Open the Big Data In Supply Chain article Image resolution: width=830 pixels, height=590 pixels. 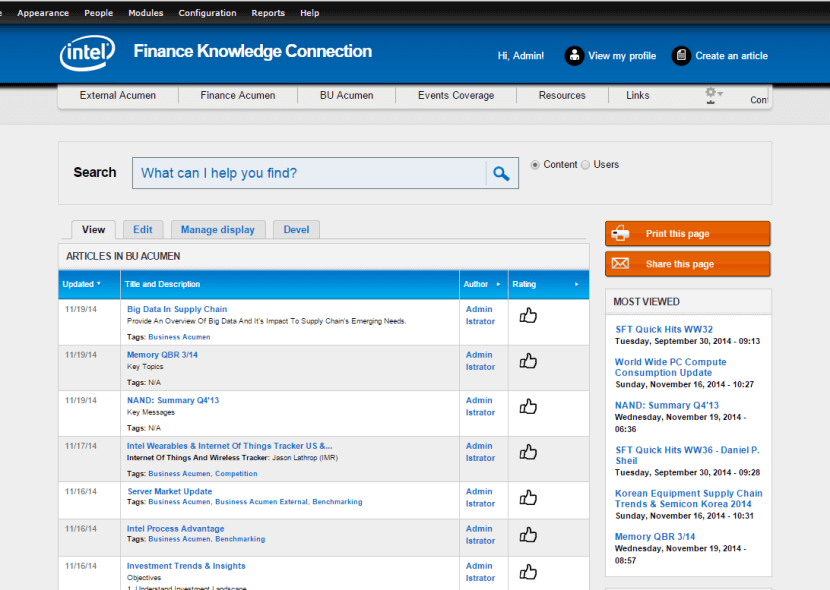point(177,309)
